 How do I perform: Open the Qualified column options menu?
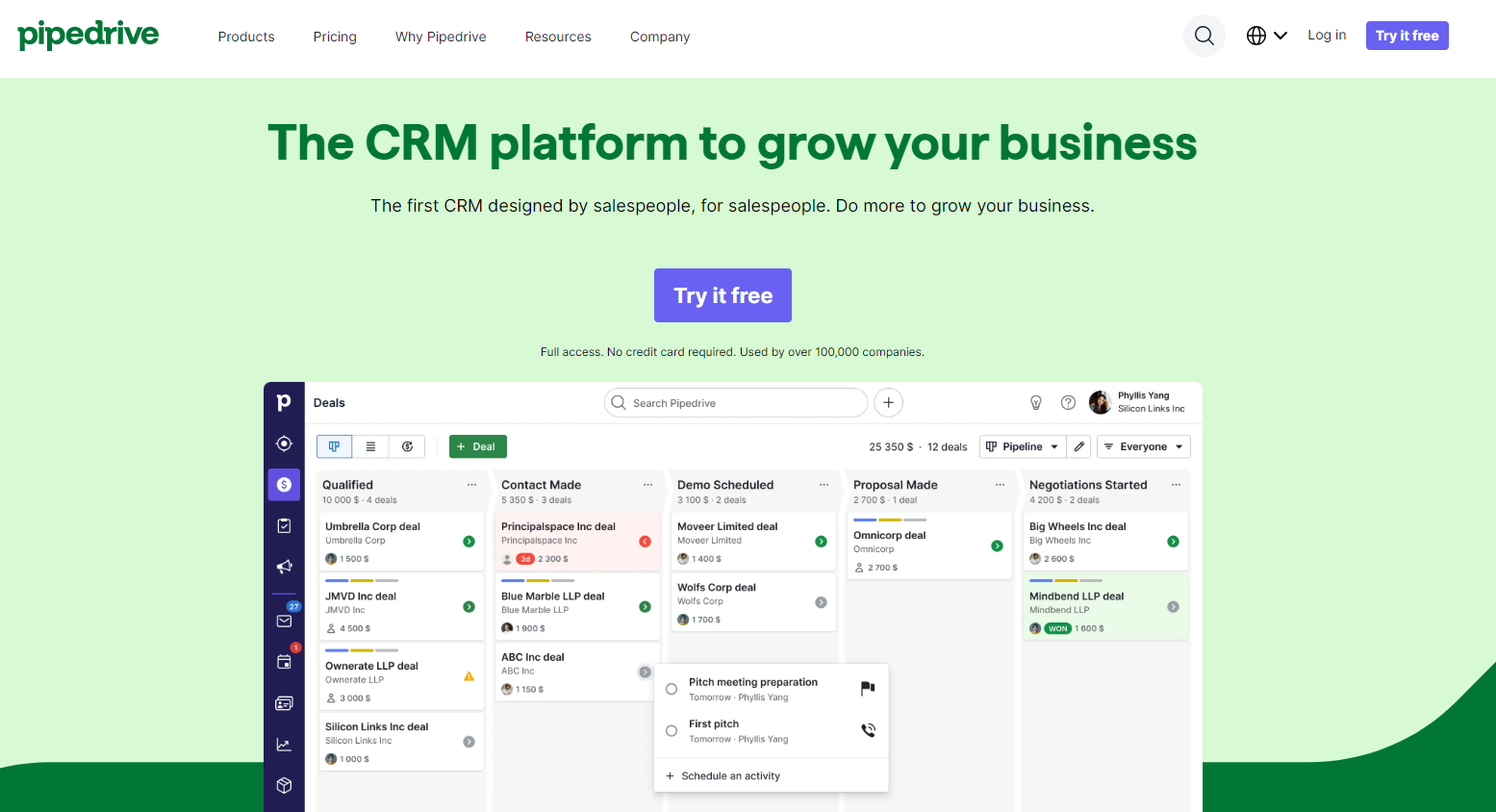[471, 485]
